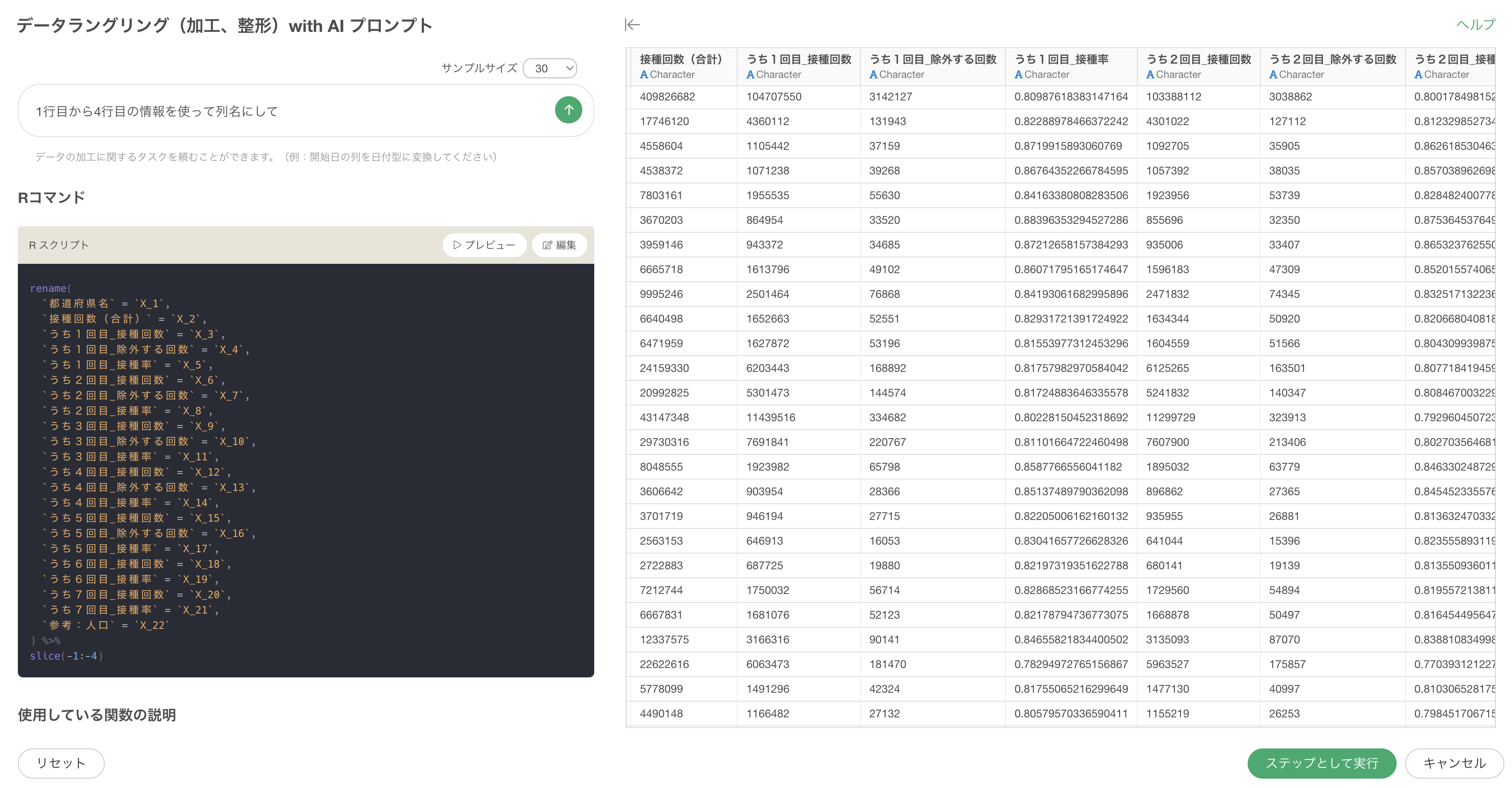Click table cell 0.85137489790362098
Image resolution: width=1512 pixels, height=788 pixels.
point(1071,491)
